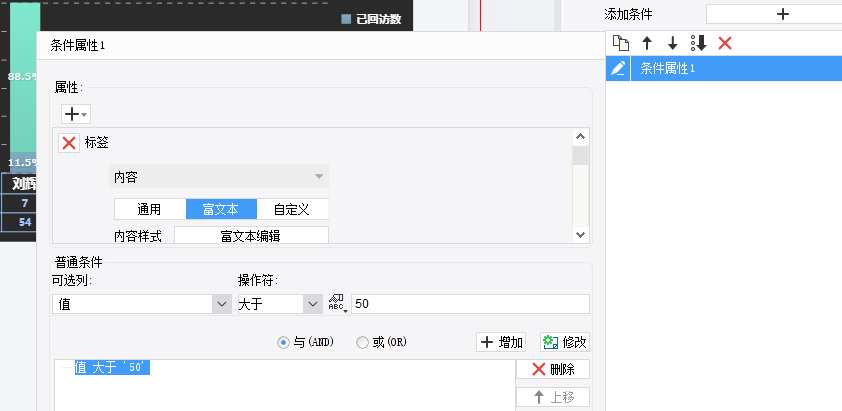Click the property list scrollbar thumb
The image size is (842, 411).
pyautogui.click(x=580, y=155)
